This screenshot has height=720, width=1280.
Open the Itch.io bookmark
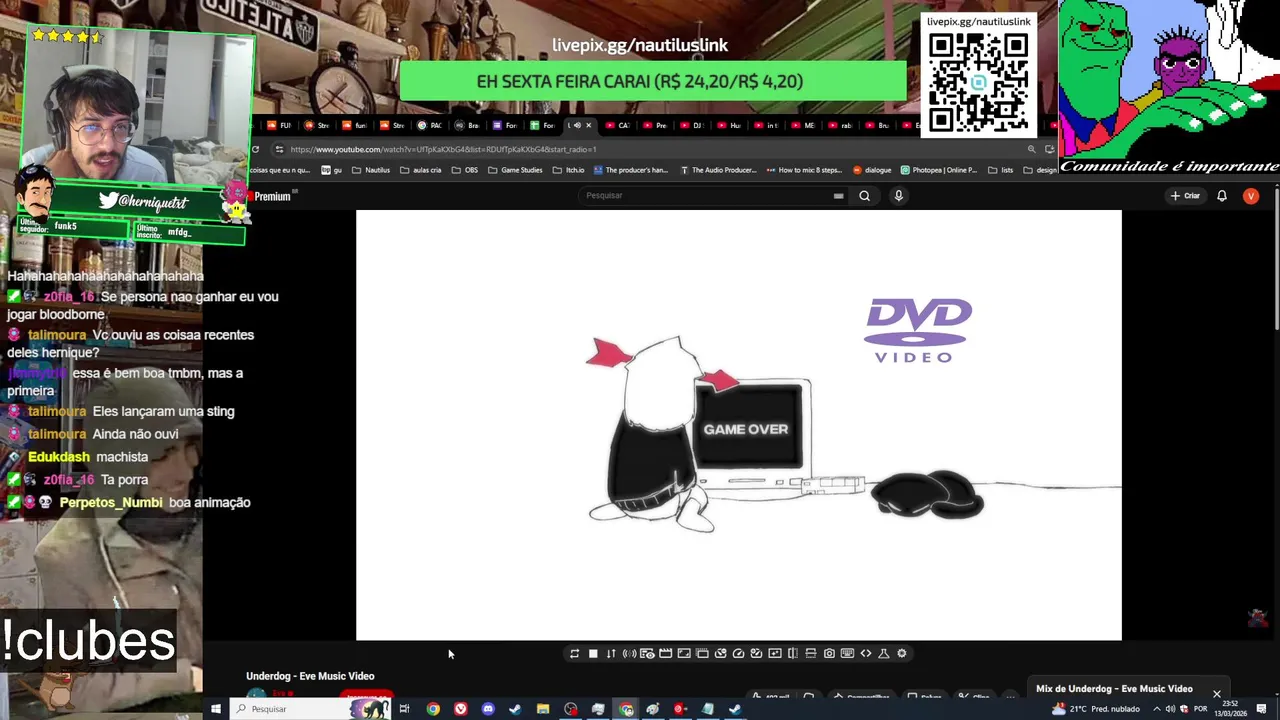tap(568, 170)
